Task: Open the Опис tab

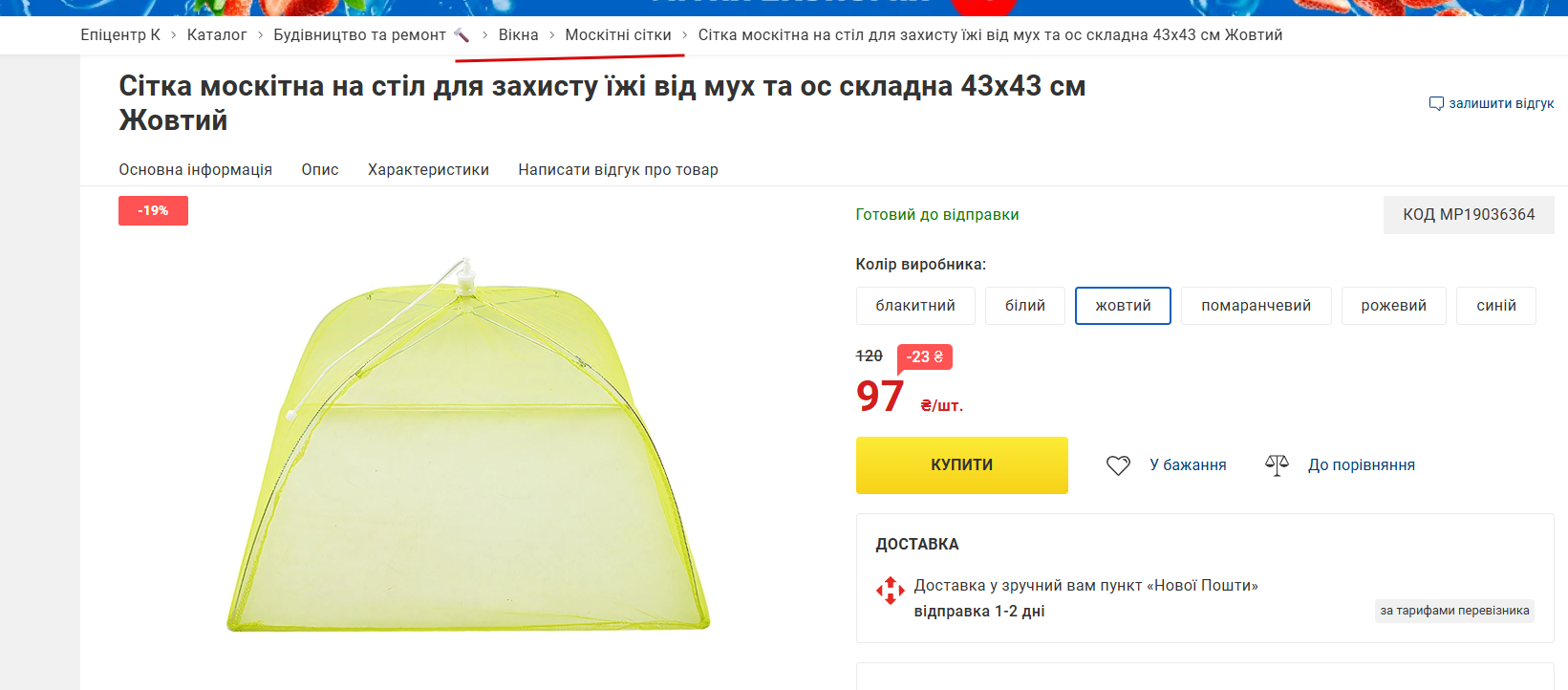Action: point(320,169)
